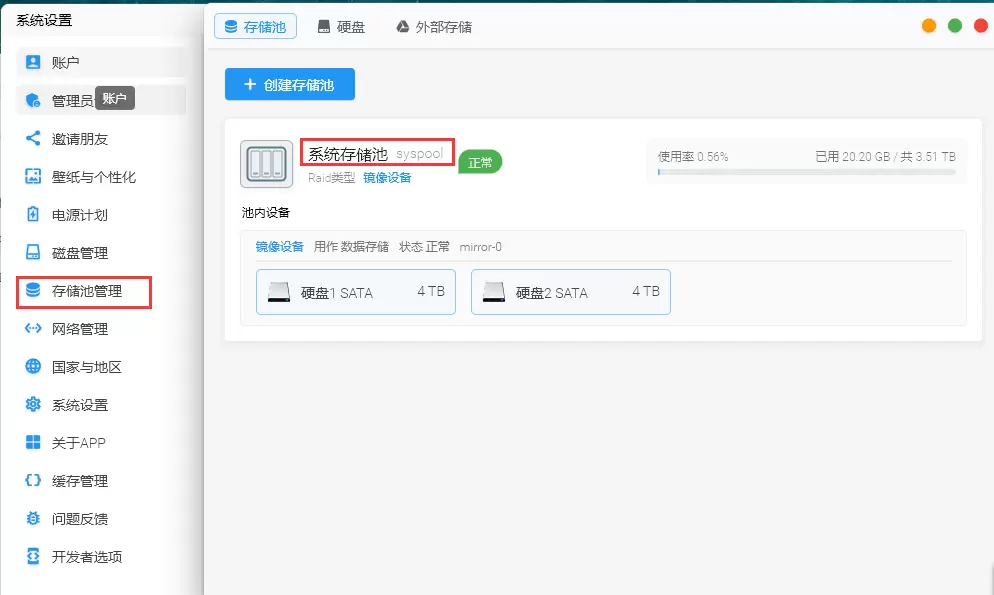Select 邀请朋友 in the sidebar
The width and height of the screenshot is (994, 595).
click(x=101, y=138)
